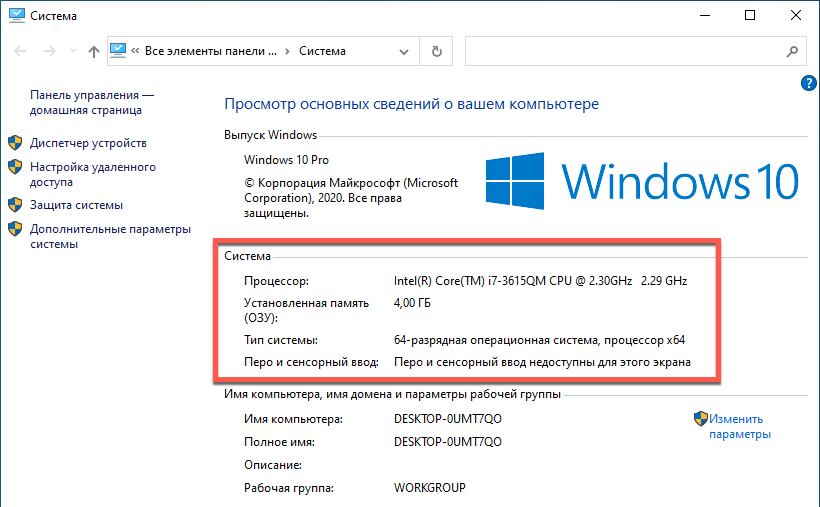Select '64-разрядная операционная система' value
Image resolution: width=820 pixels, height=507 pixels.
tap(539, 340)
